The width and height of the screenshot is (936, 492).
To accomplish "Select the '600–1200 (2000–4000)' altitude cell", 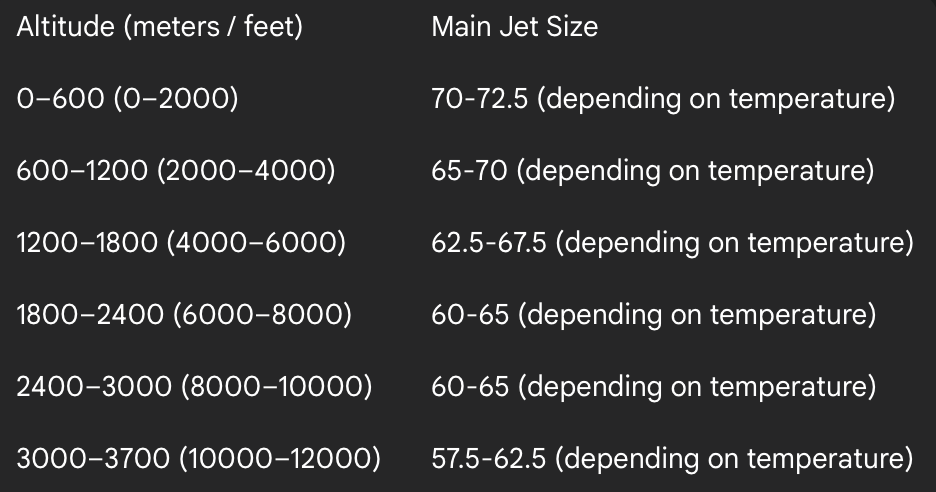I will [x=175, y=171].
